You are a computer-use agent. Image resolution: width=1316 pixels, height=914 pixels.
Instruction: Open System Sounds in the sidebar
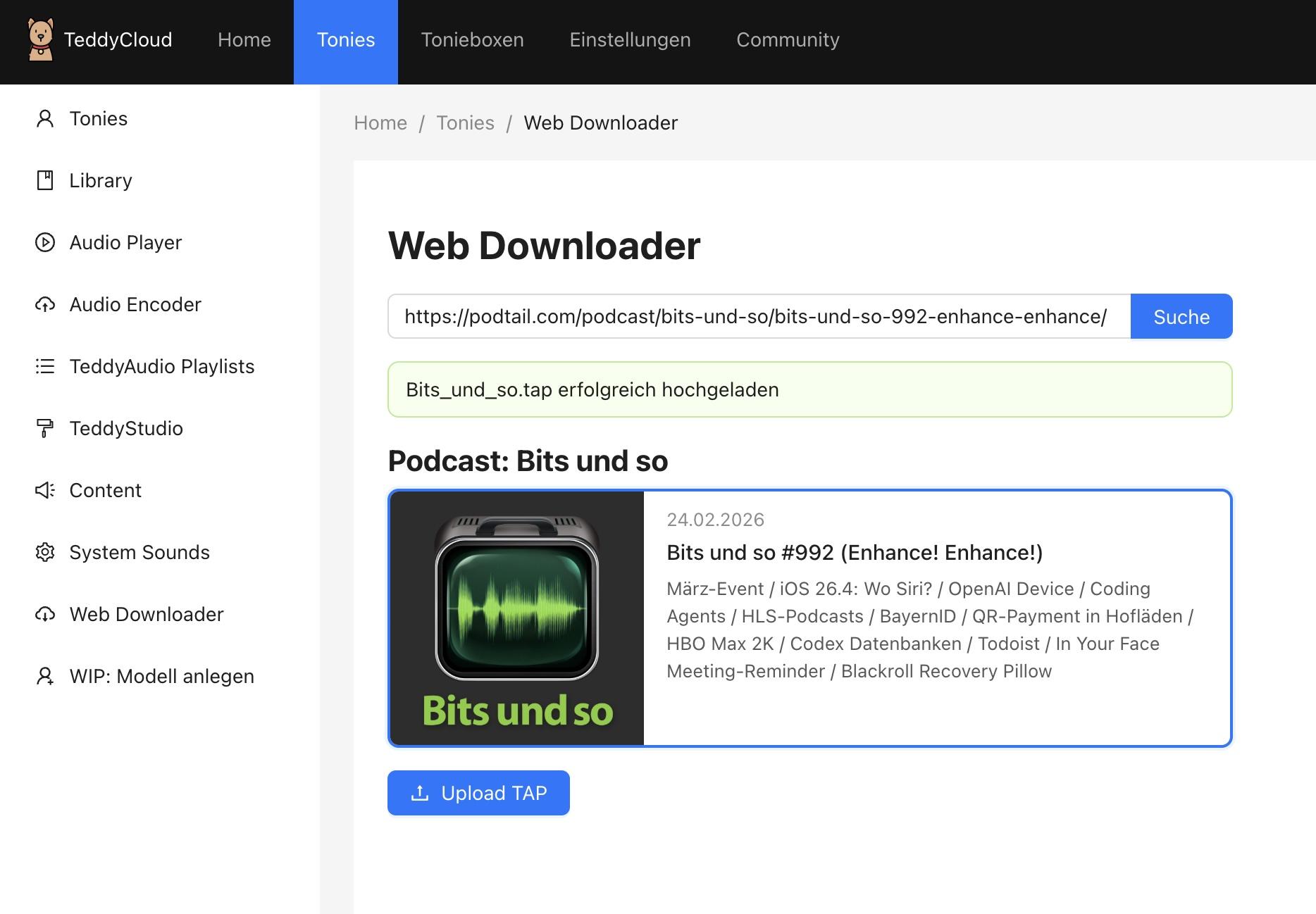(x=160, y=552)
